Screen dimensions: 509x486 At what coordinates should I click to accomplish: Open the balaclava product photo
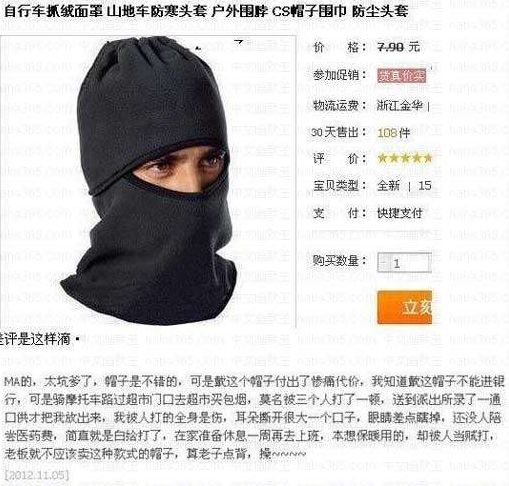(148, 181)
